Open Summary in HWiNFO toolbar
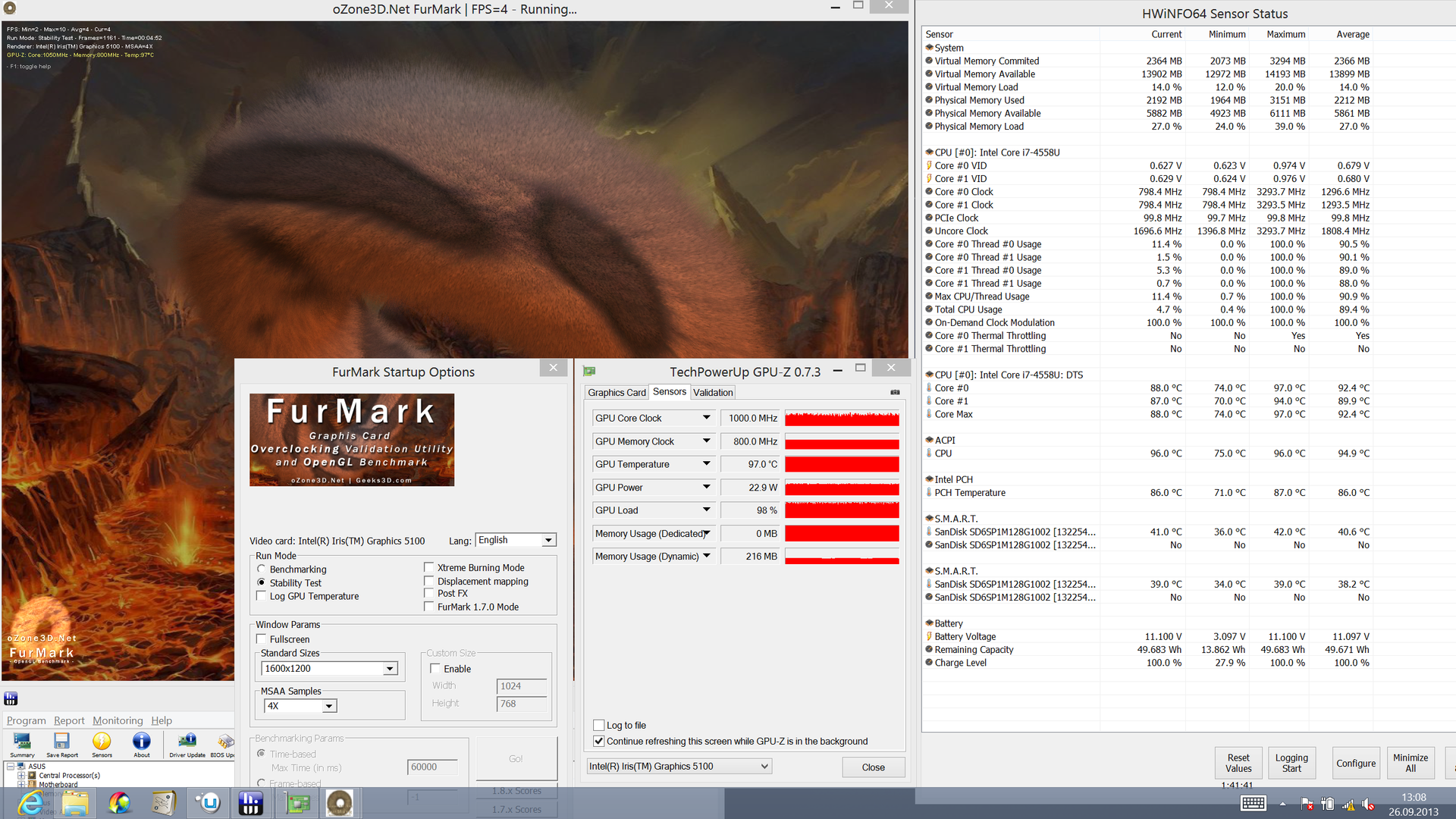The image size is (1456, 819). pos(22,745)
